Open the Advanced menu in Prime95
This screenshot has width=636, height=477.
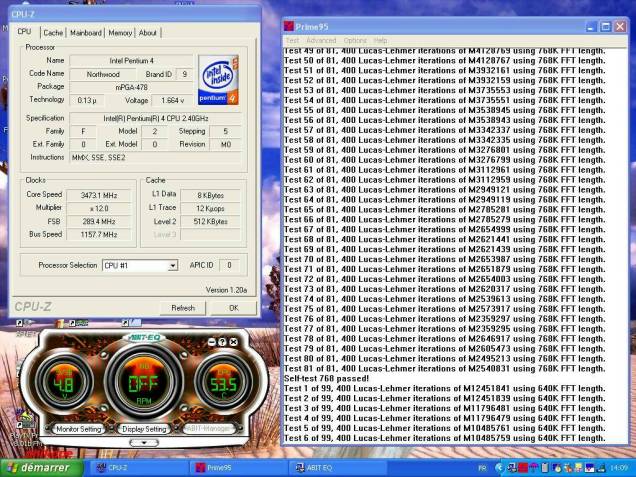point(321,41)
